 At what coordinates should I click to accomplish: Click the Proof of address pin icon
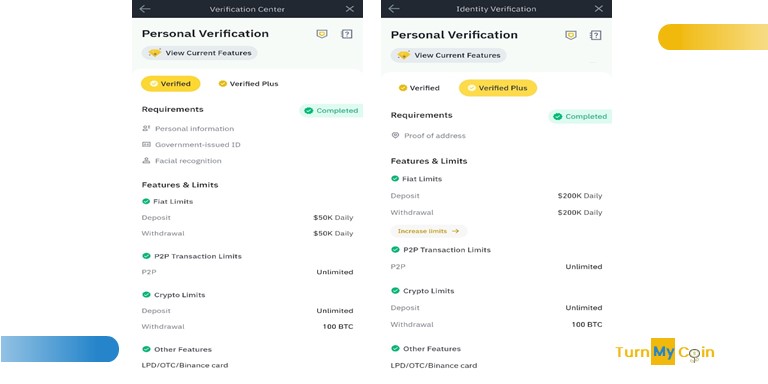395,135
